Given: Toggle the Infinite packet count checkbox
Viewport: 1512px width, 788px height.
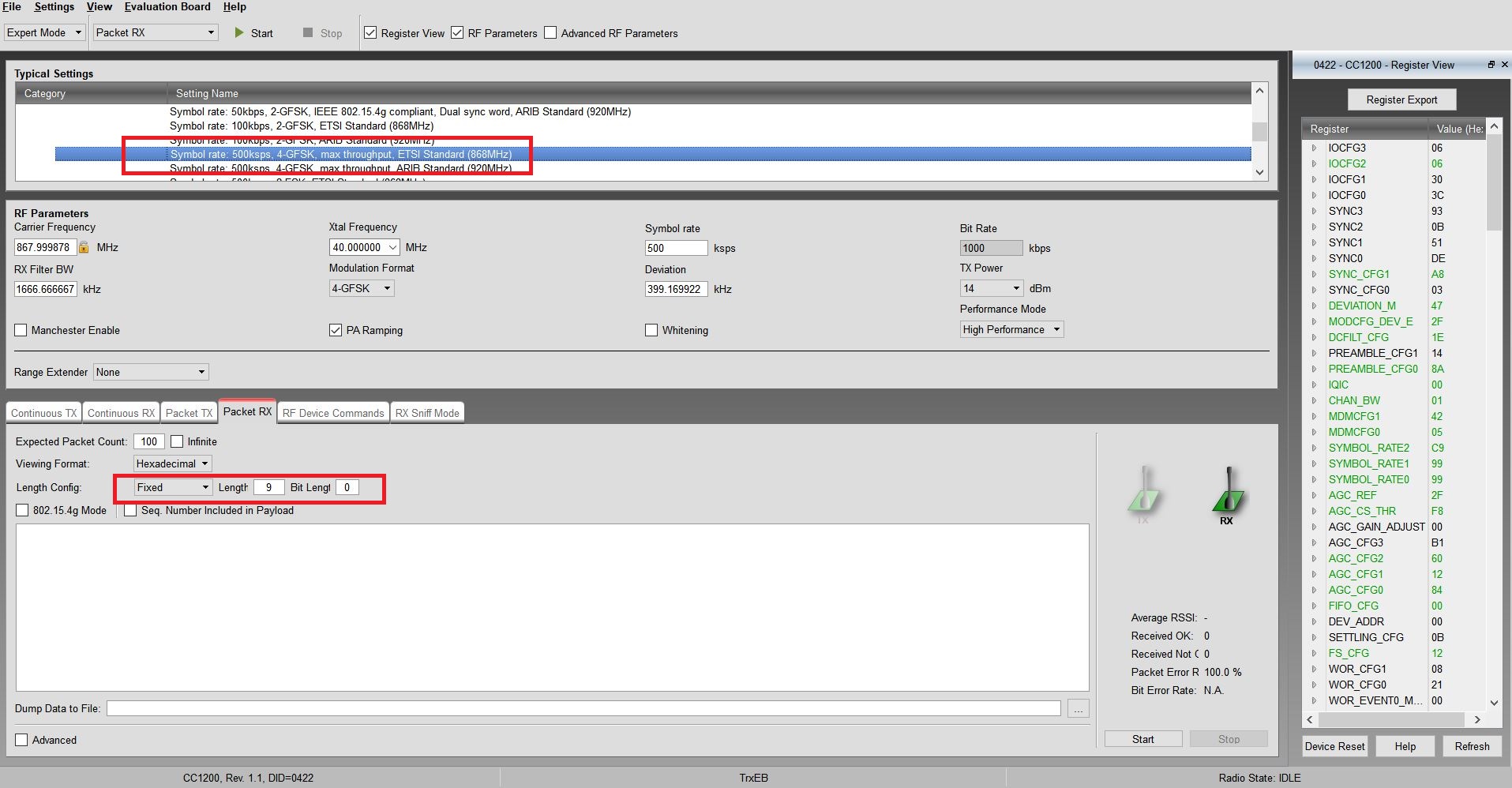Looking at the screenshot, I should point(177,441).
